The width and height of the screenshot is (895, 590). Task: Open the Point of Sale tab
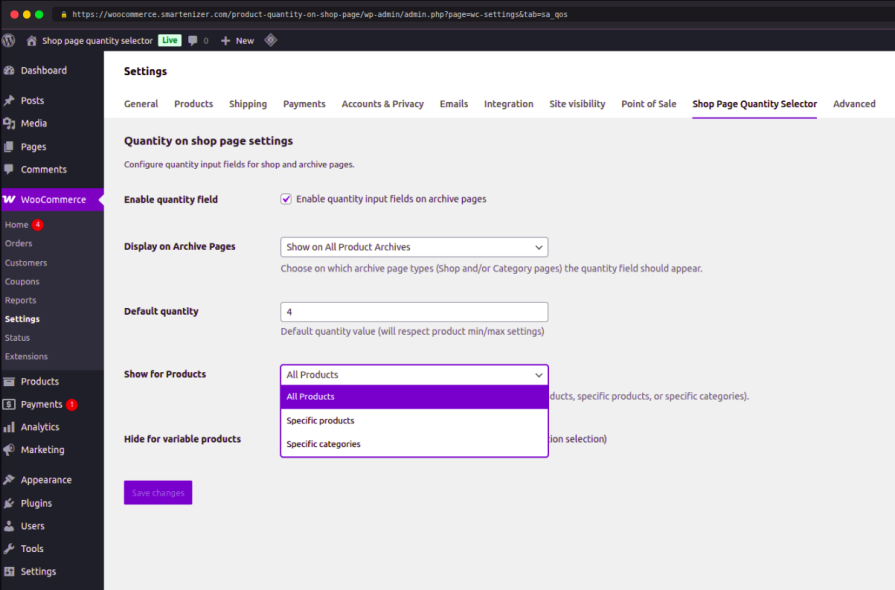[648, 103]
